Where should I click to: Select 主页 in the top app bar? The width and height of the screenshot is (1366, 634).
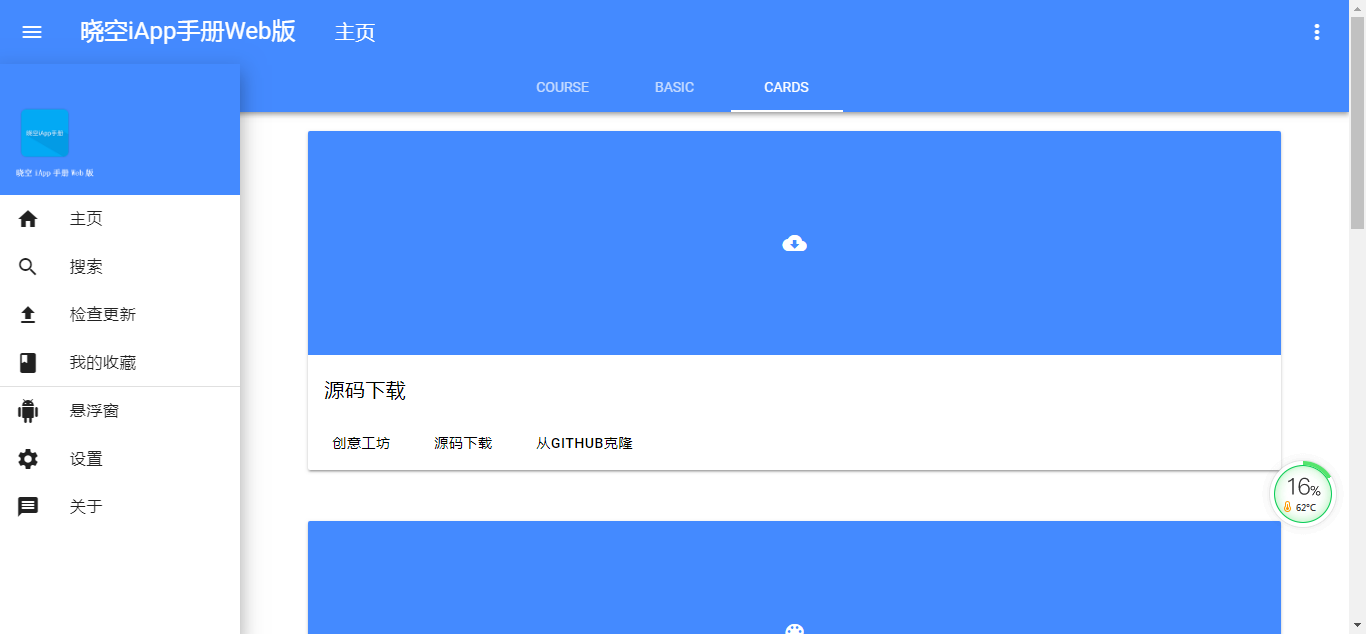pos(354,32)
